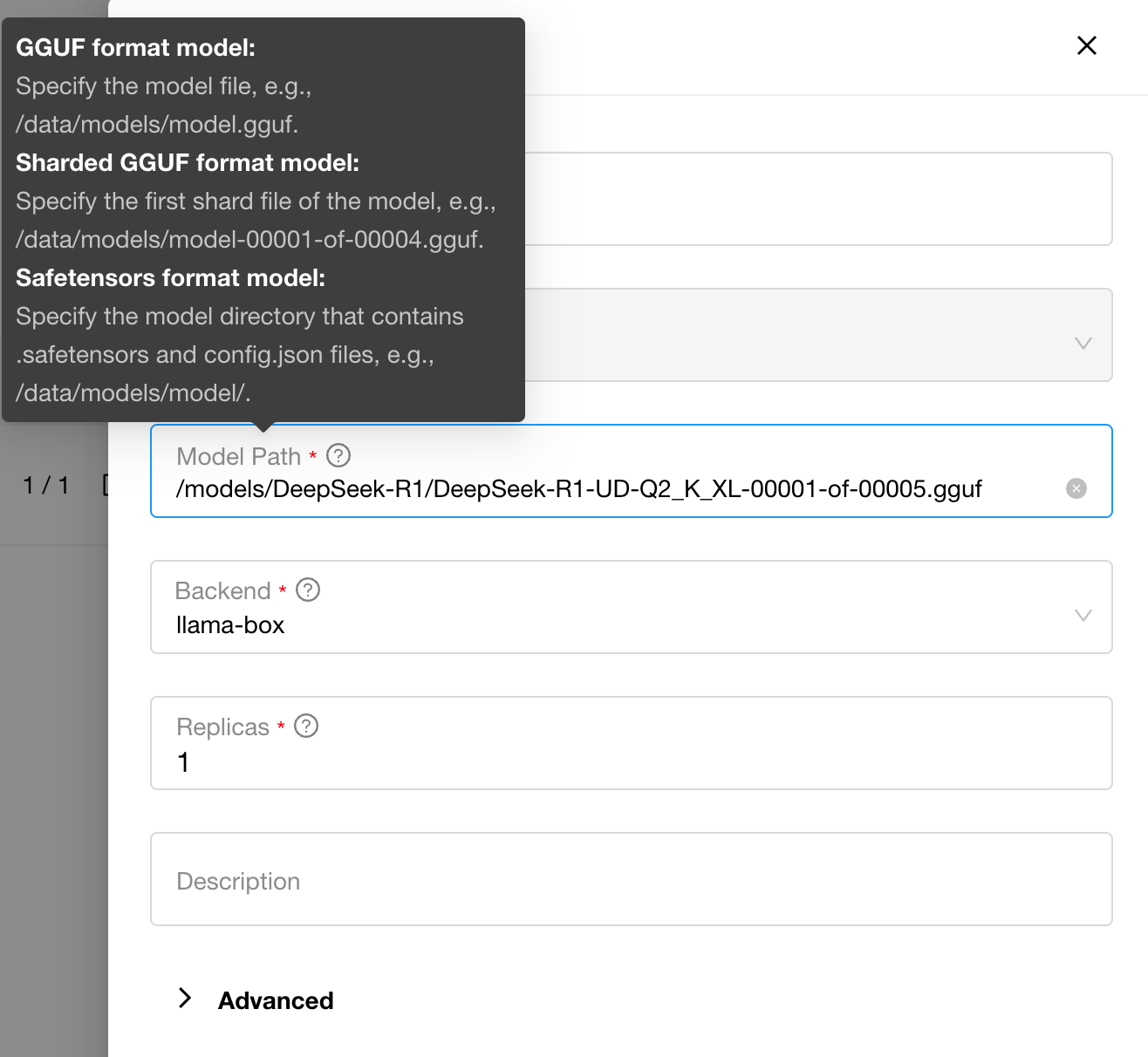View help for the Replicas field
Screen dimensions: 1148x1057
click(306, 725)
